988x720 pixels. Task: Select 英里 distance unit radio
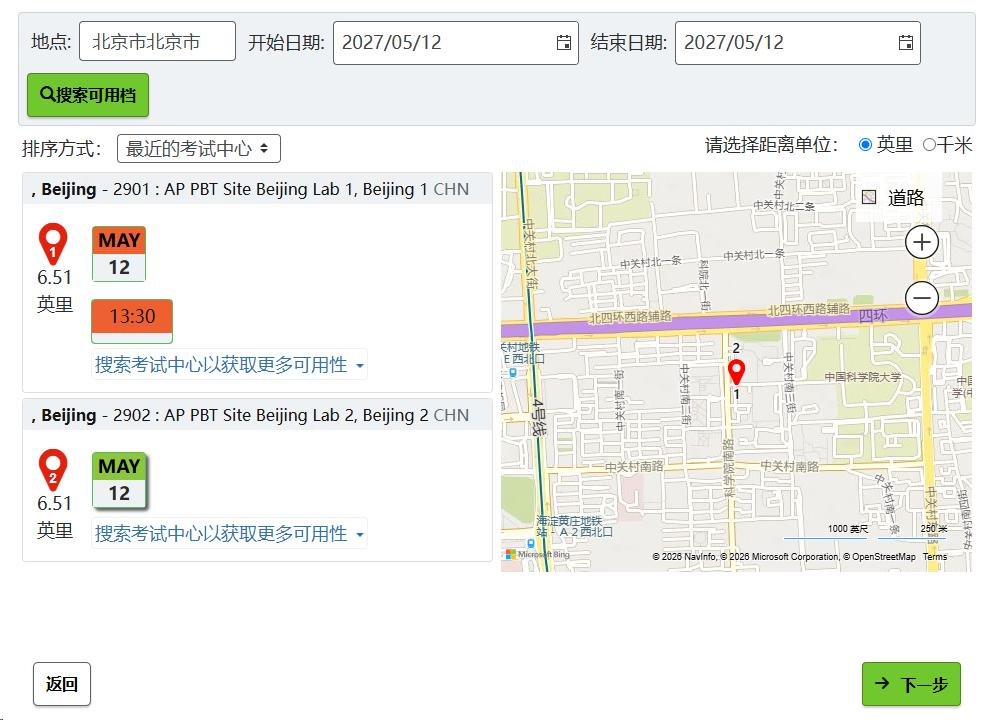865,145
